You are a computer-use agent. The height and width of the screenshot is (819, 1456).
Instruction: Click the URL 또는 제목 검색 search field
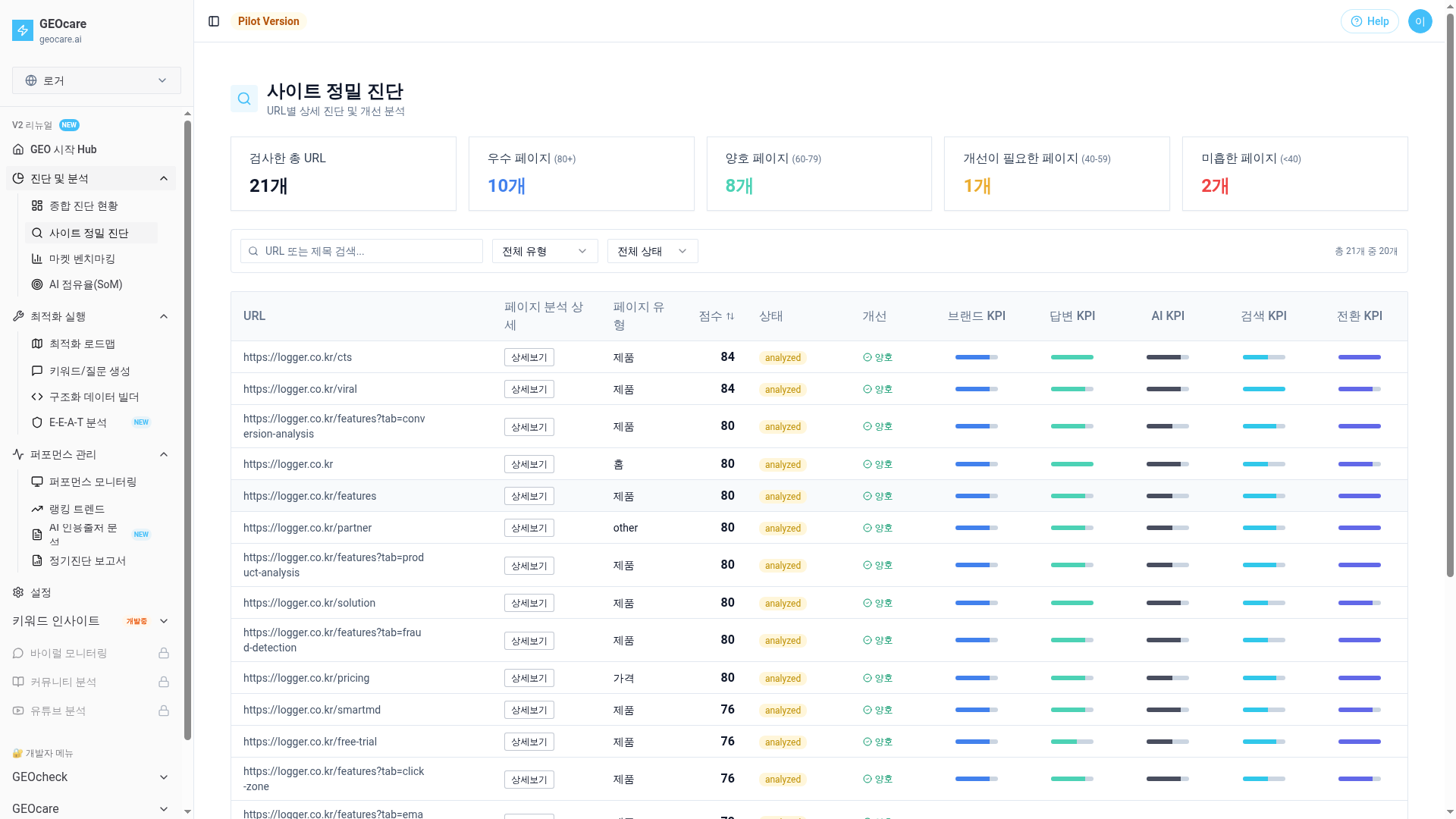[362, 251]
